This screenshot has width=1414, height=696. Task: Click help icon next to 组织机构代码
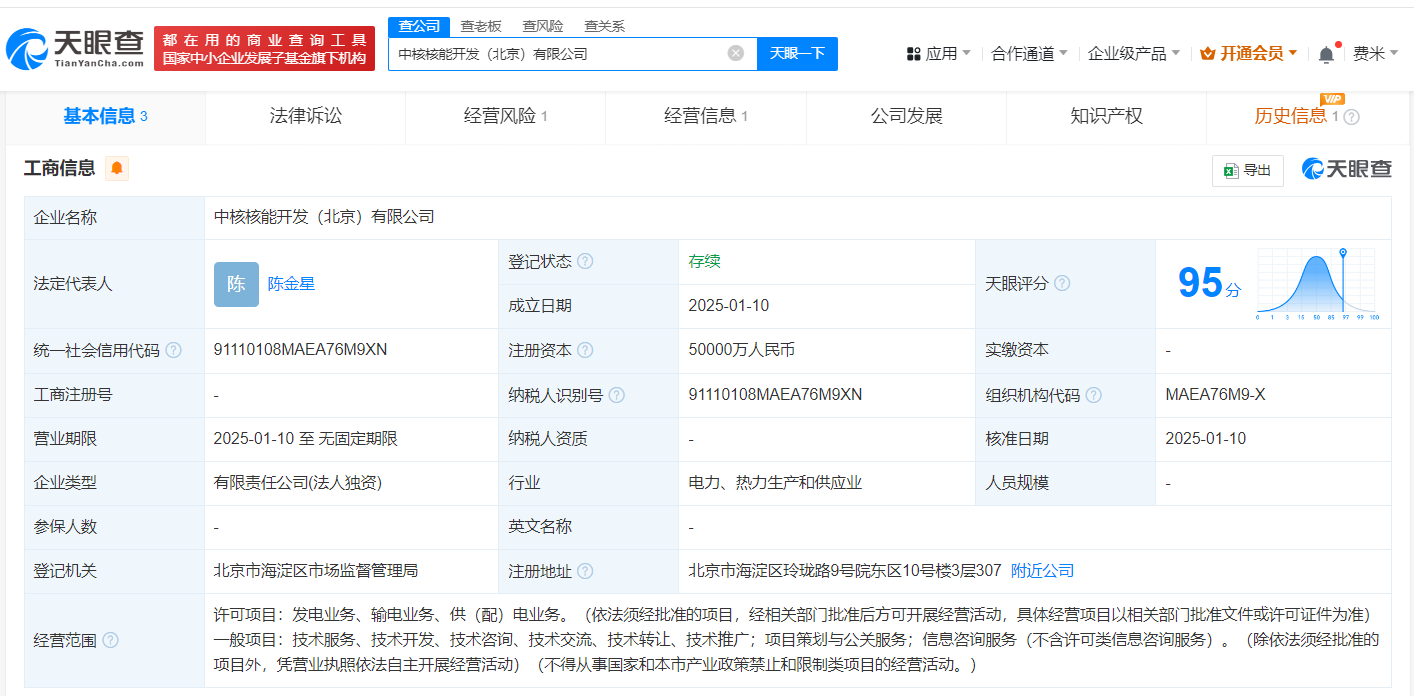(x=1094, y=395)
